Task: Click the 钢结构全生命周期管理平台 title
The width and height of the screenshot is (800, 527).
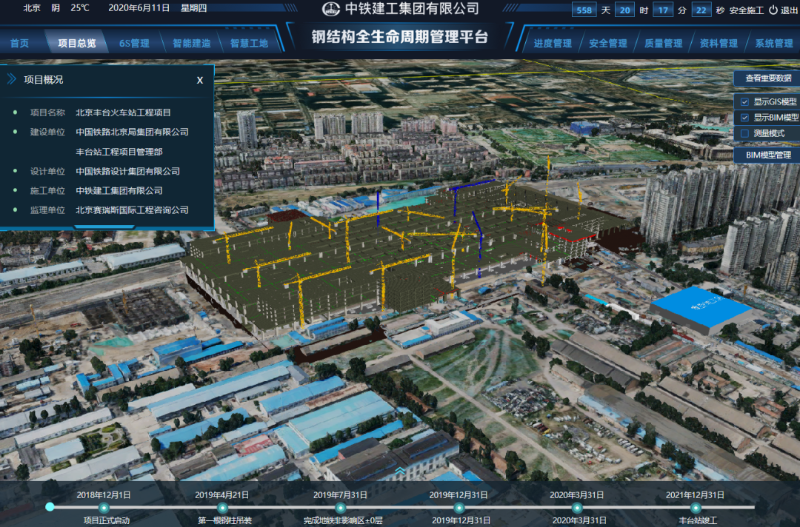Action: (x=399, y=37)
